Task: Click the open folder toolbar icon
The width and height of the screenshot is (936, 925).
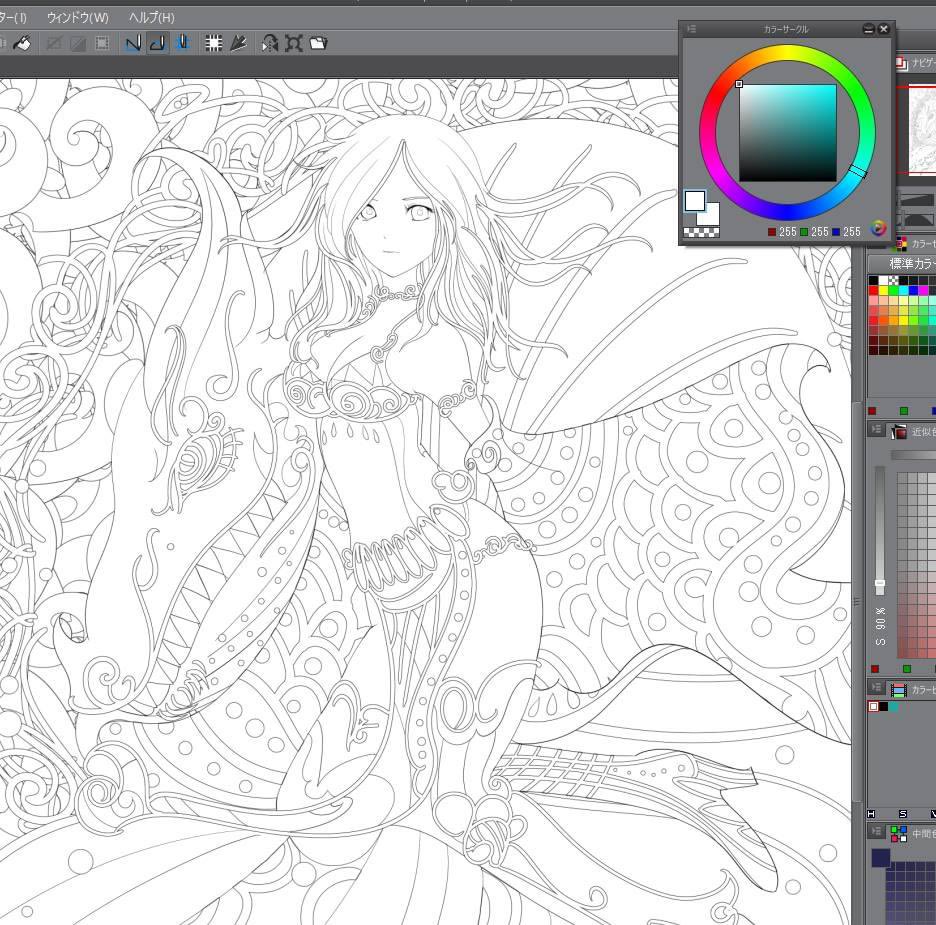Action: 319,43
